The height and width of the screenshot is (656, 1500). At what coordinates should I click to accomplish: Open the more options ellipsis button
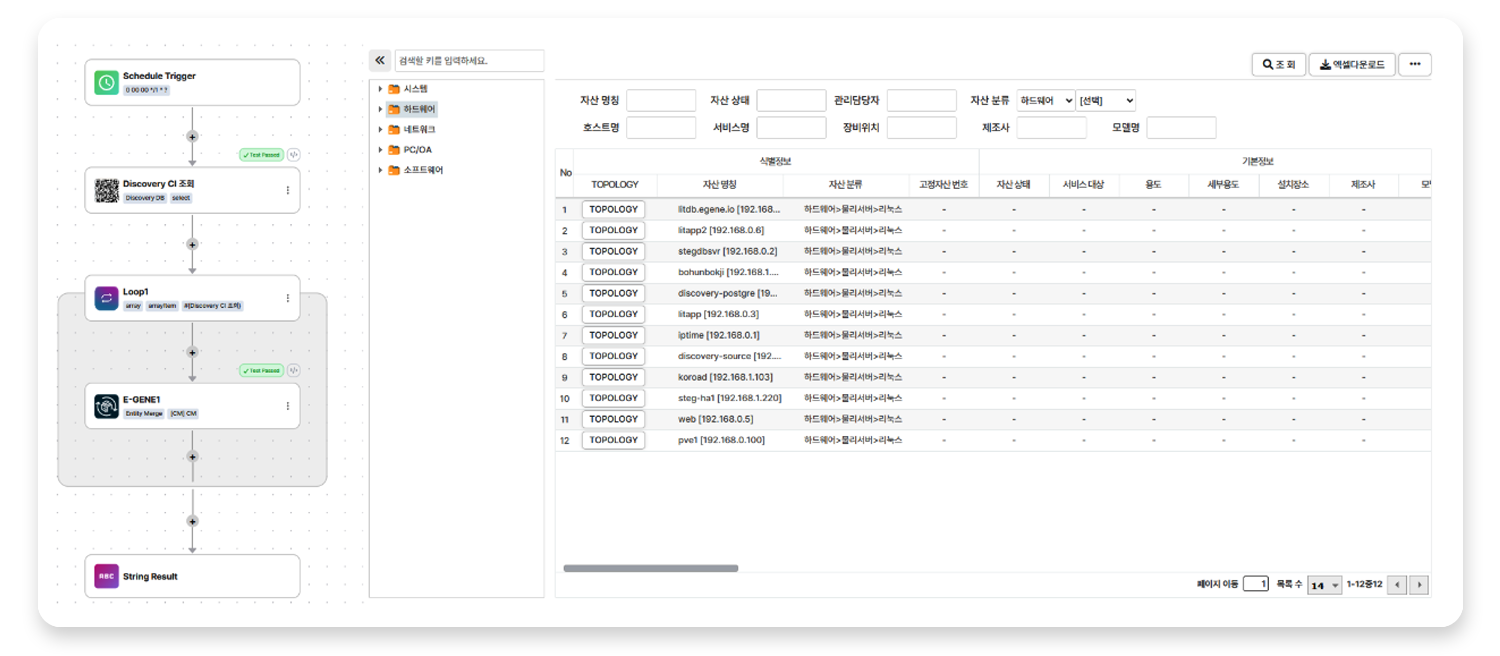(x=1415, y=65)
